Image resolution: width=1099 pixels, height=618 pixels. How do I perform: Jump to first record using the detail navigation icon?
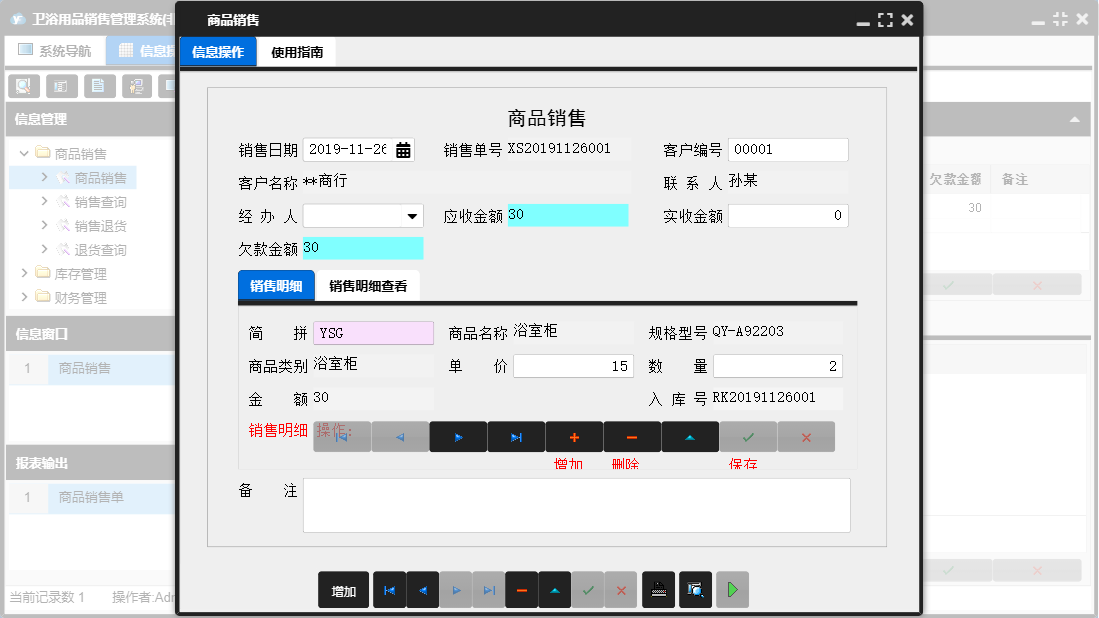click(x=341, y=436)
